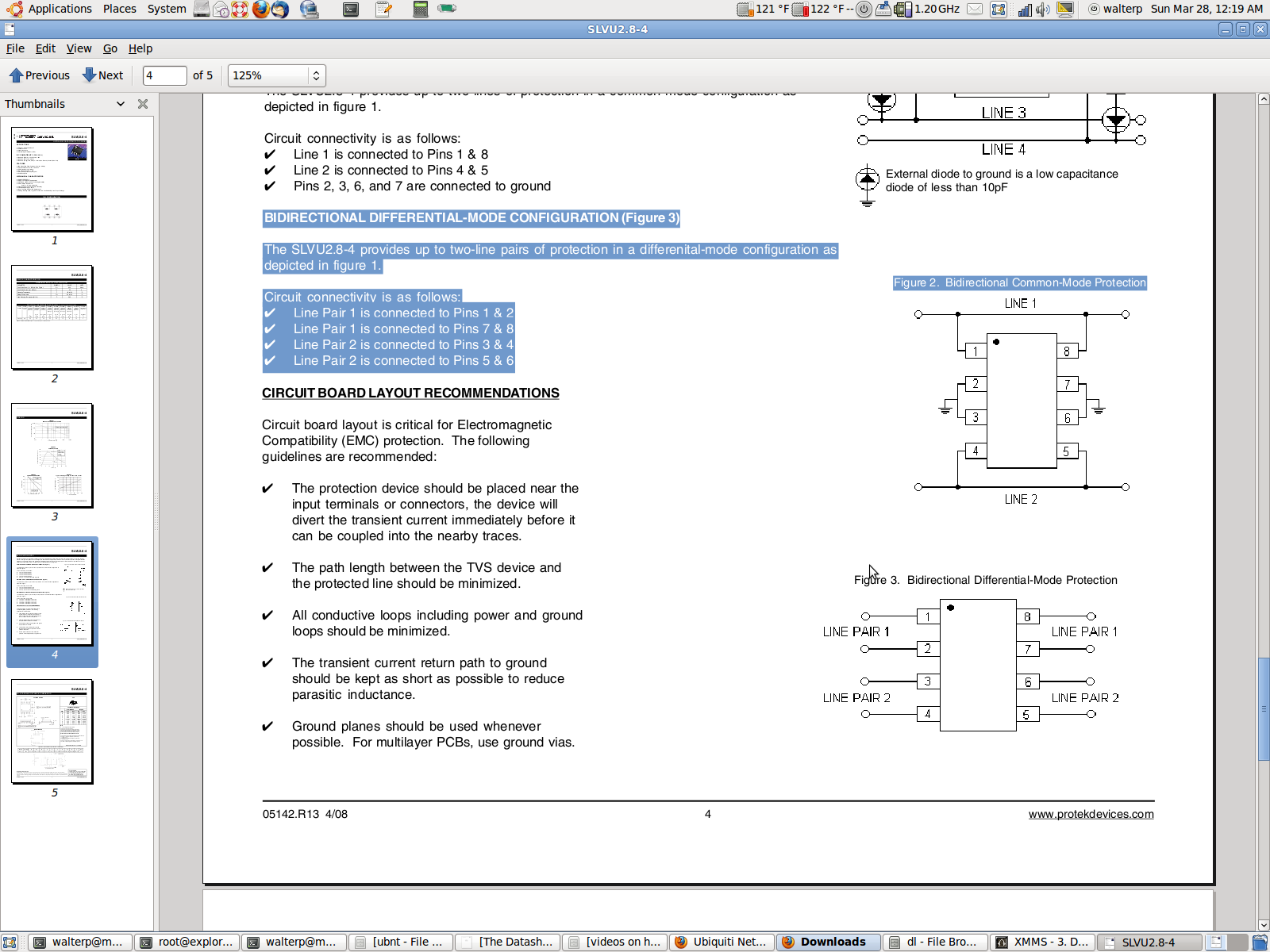Open the Go menu
Image resolution: width=1270 pixels, height=952 pixels.
[110, 48]
